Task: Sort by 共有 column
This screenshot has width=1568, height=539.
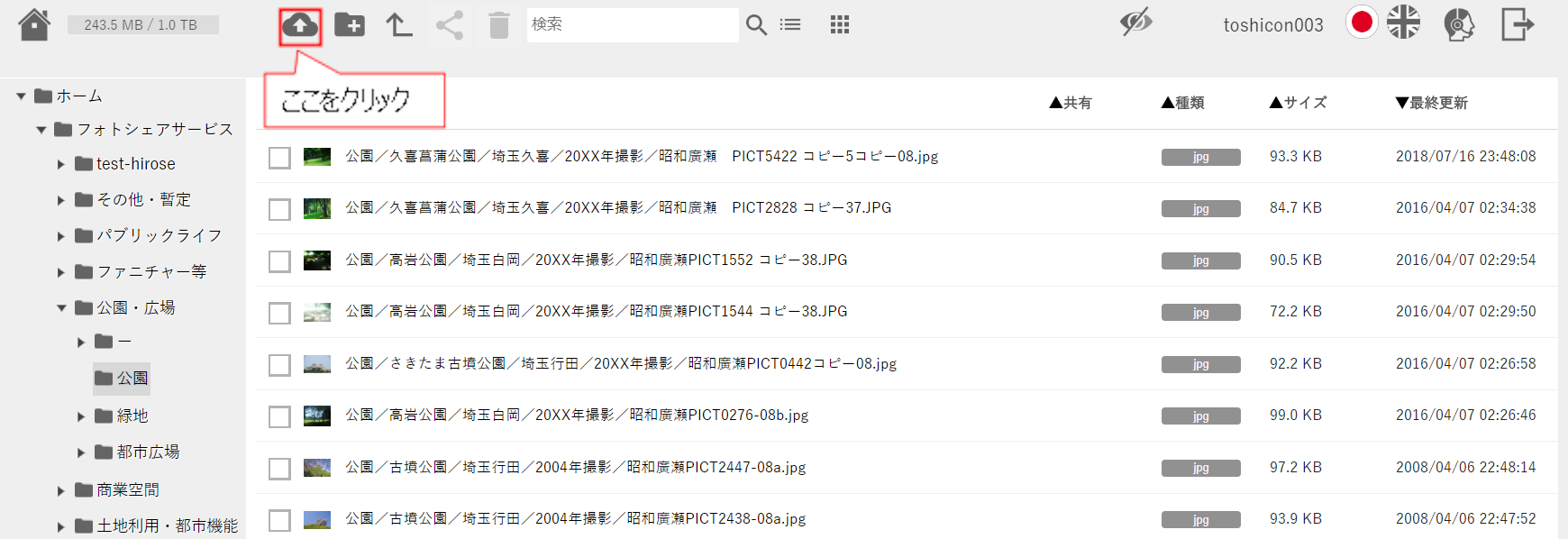Action: (x=1071, y=103)
